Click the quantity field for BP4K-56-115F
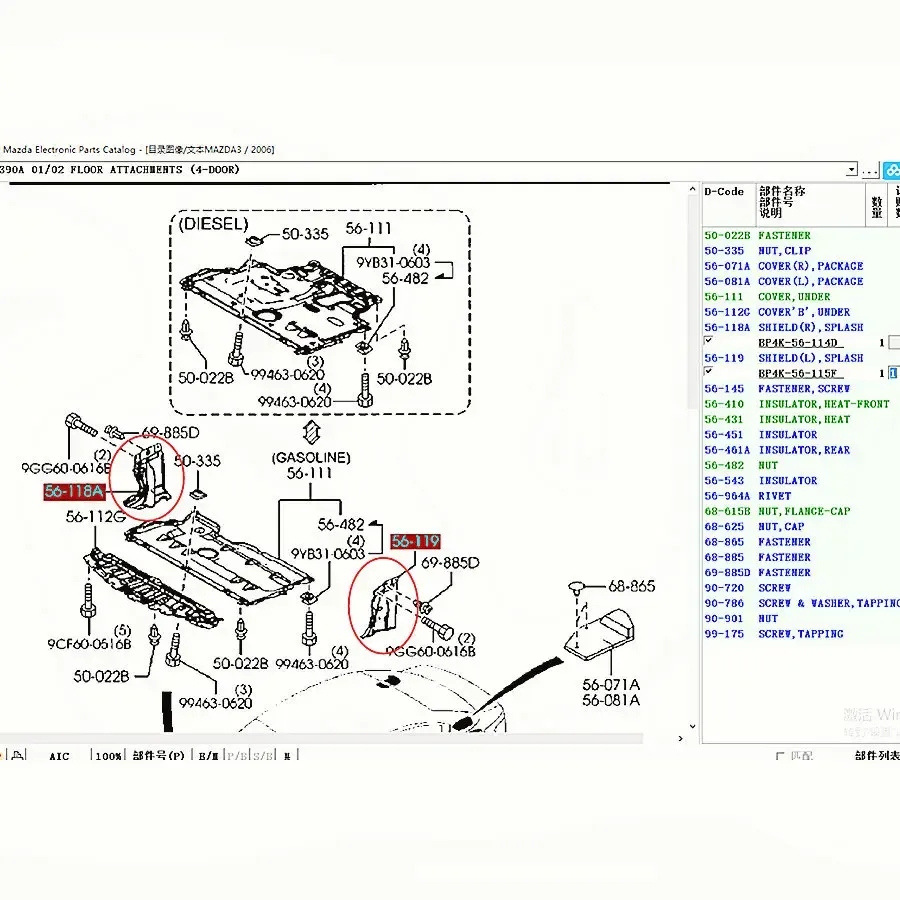The image size is (900, 900). tap(894, 373)
